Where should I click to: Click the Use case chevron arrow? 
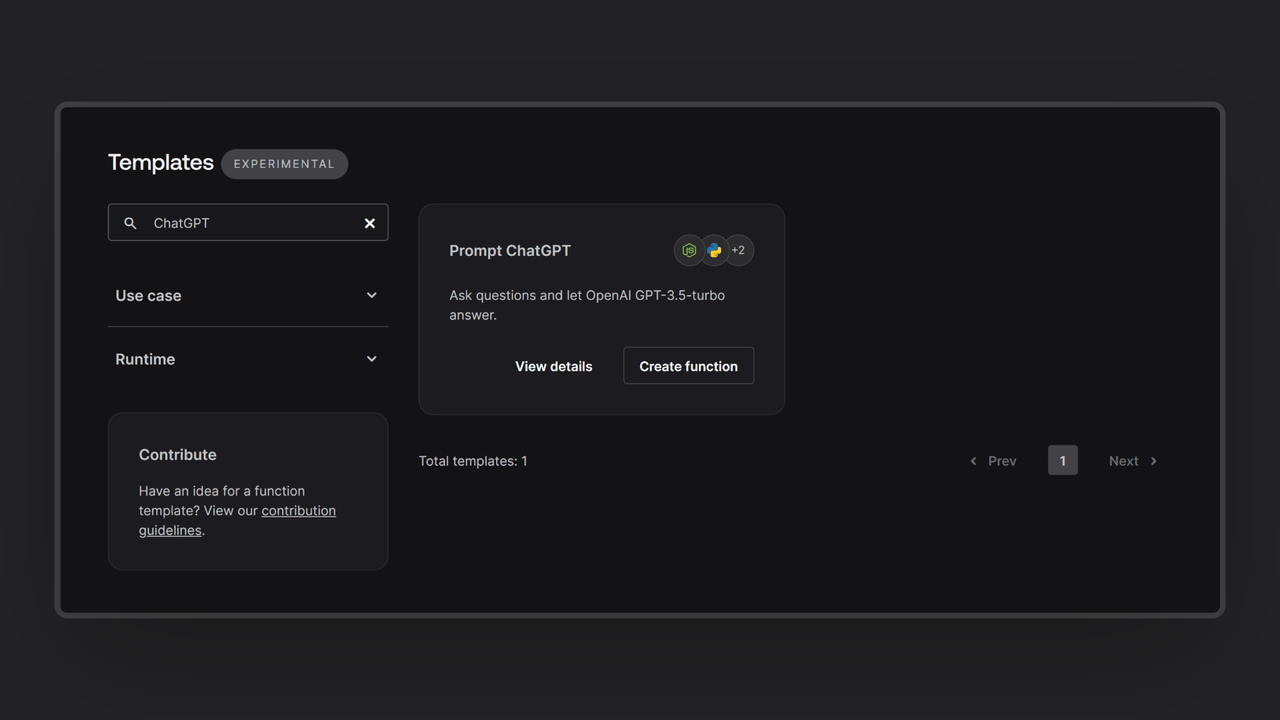(372, 296)
